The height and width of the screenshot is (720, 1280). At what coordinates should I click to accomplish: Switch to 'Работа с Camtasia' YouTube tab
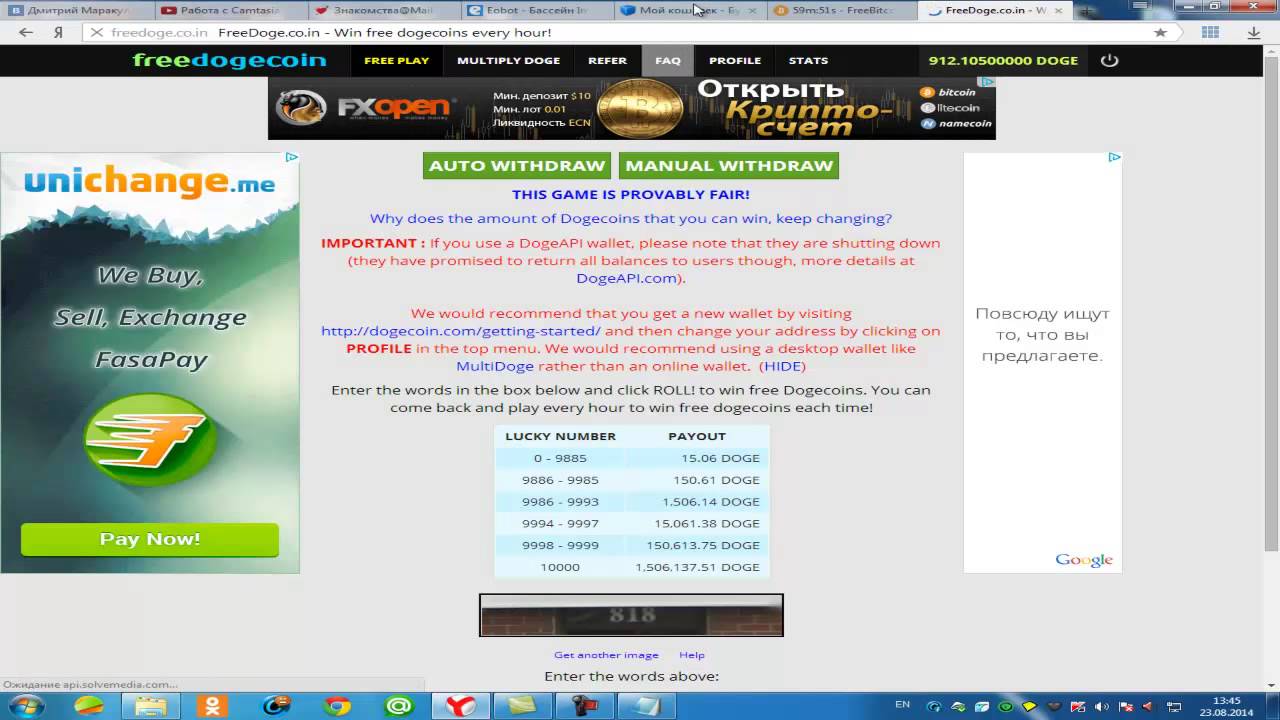(x=230, y=10)
